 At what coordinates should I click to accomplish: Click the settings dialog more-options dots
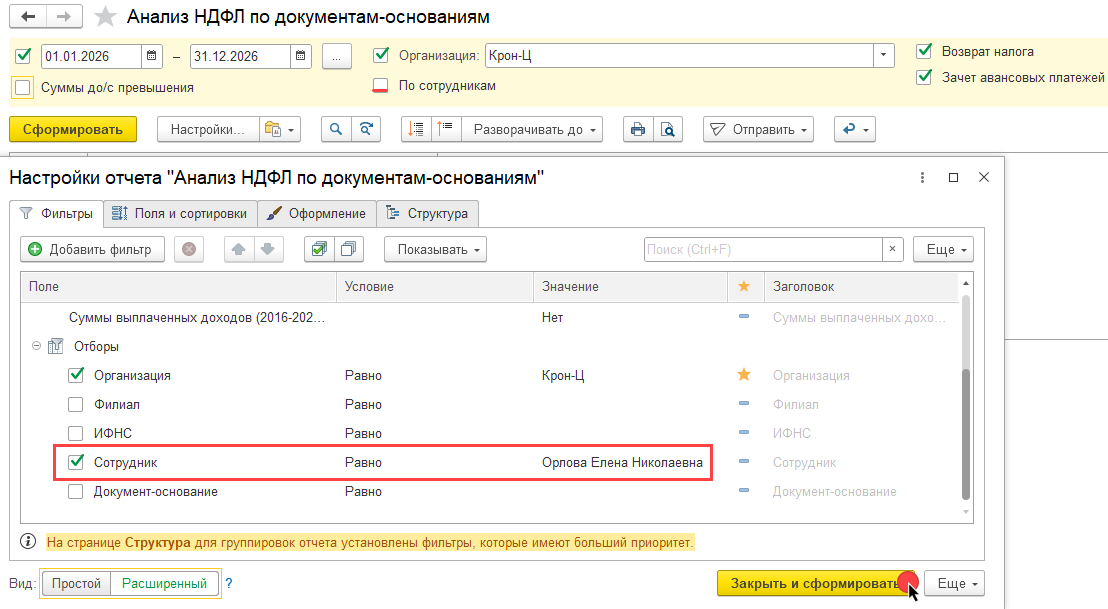tap(922, 177)
